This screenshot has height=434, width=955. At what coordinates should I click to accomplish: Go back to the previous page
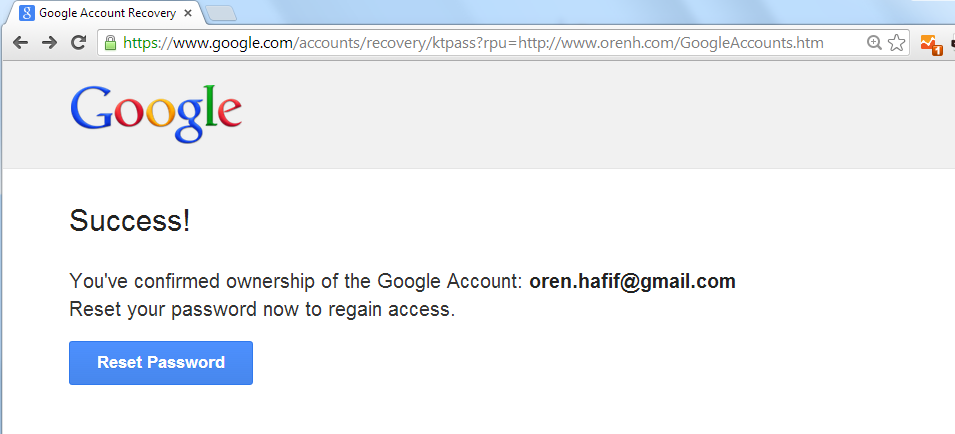click(19, 43)
